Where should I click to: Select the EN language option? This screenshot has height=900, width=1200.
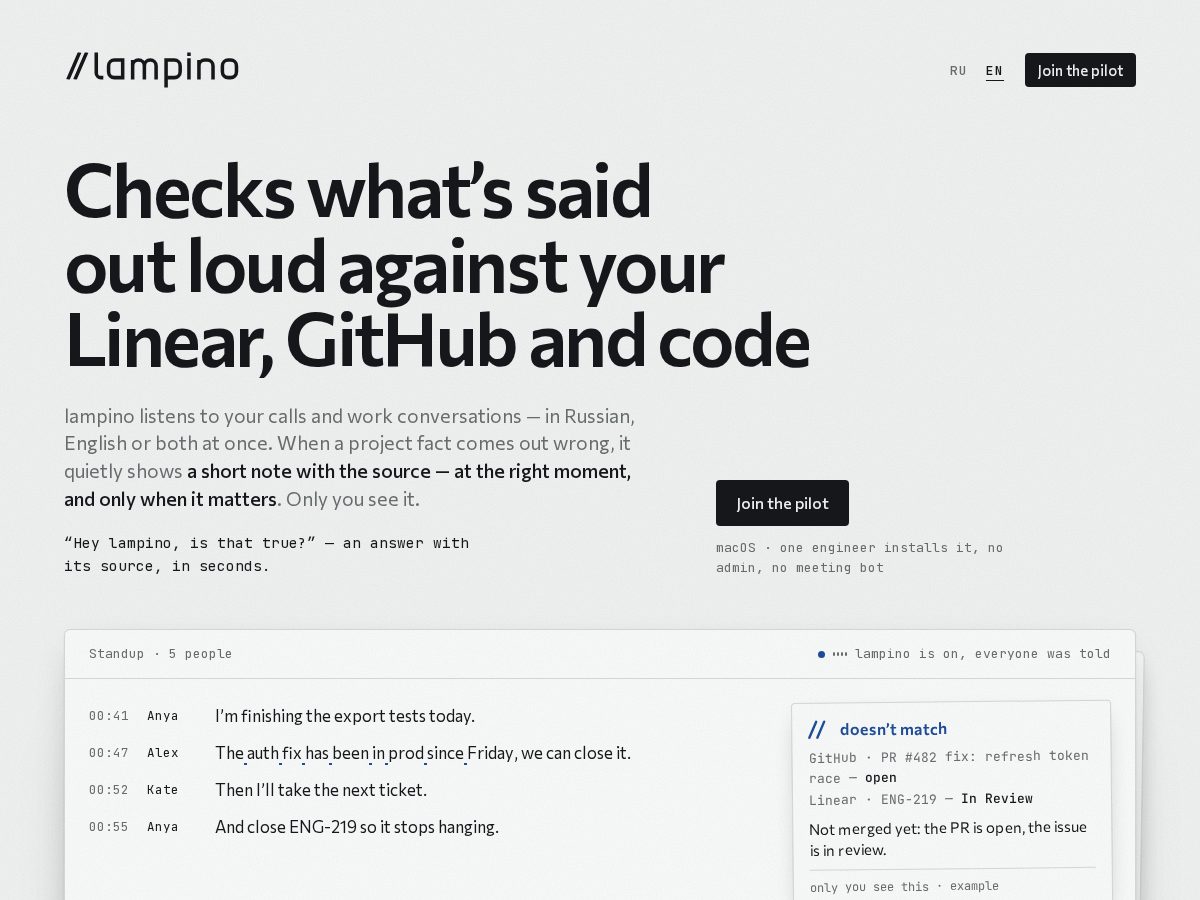[994, 71]
